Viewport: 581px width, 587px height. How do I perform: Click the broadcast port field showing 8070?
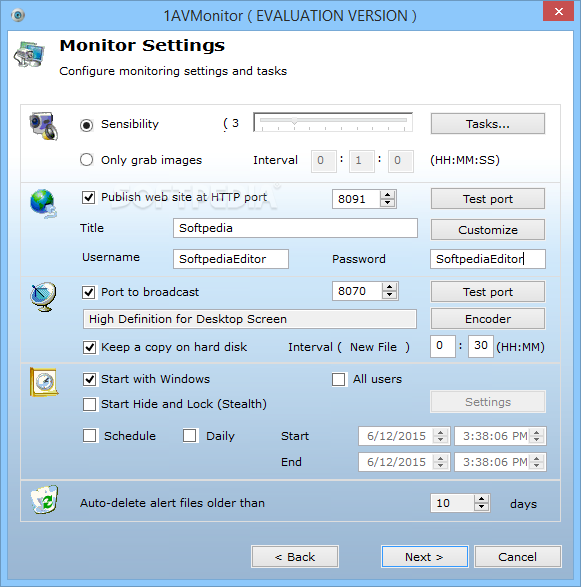tap(358, 291)
